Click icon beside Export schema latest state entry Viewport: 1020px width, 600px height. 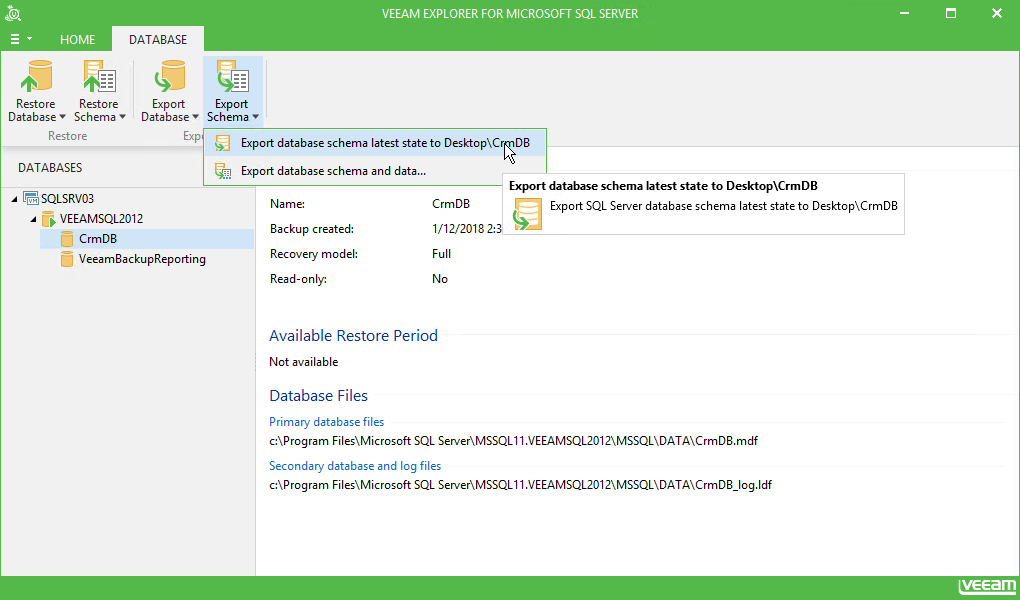coord(223,143)
